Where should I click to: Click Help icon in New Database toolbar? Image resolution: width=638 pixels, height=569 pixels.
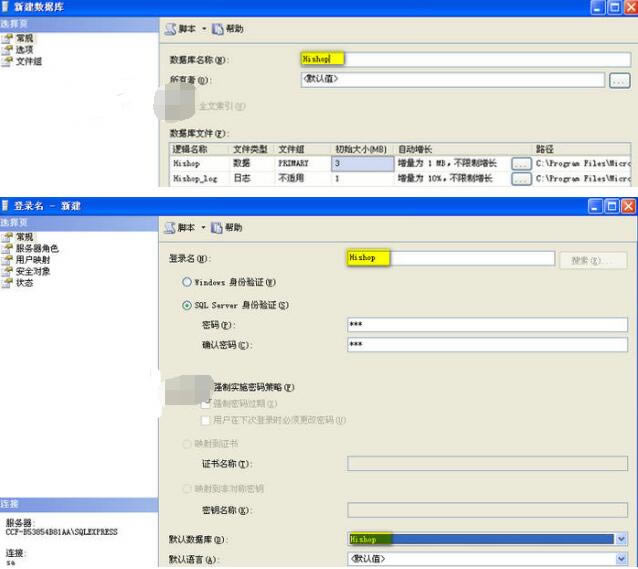point(217,29)
